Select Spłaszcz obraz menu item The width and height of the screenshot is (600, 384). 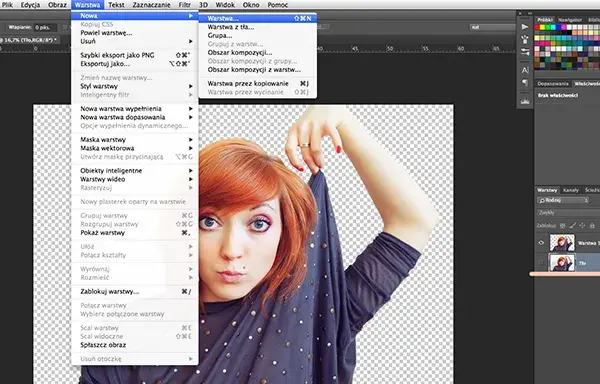[x=134, y=345]
